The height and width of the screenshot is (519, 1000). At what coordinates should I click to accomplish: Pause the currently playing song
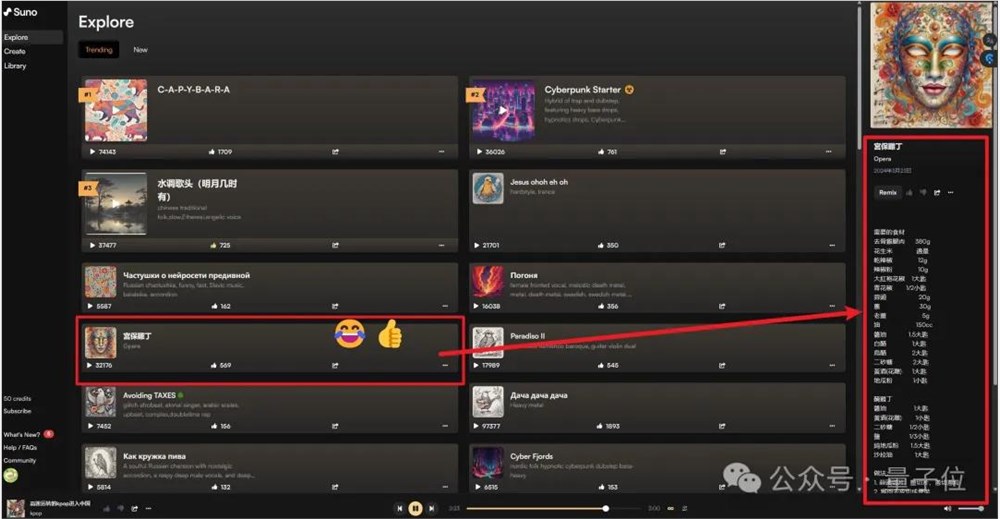pos(415,508)
